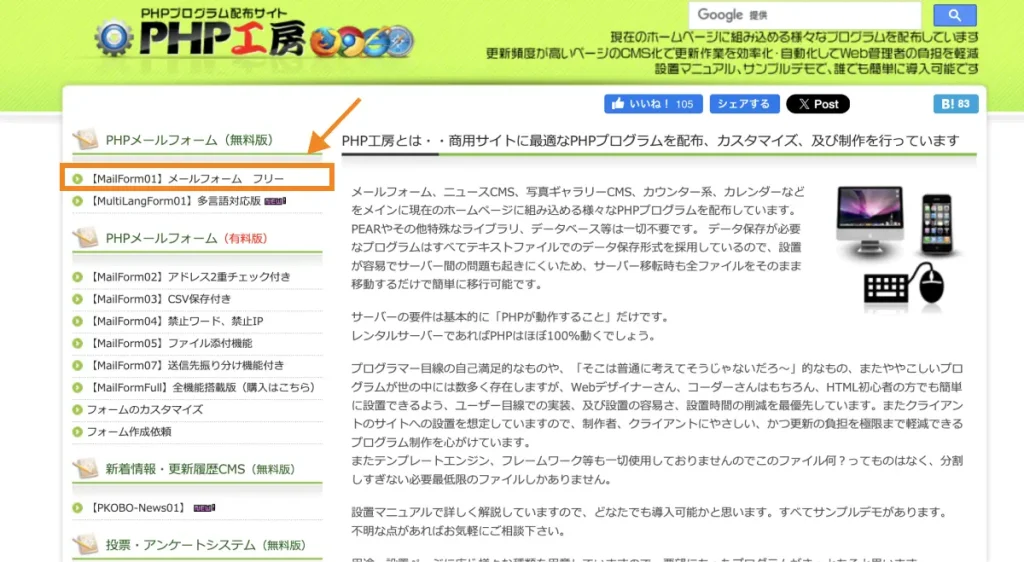Open MailForm04 禁止ワード、禁止IP page
The height and width of the screenshot is (562, 1024).
[177, 321]
